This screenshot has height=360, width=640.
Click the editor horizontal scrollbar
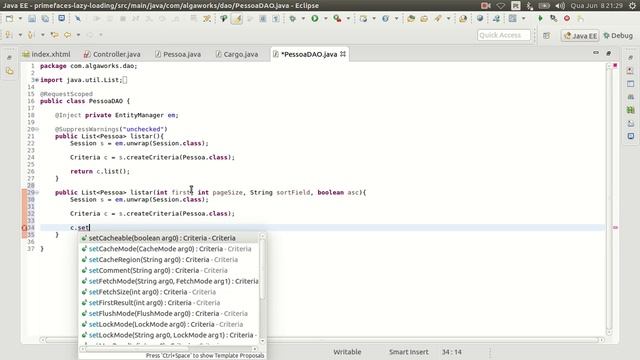click(322, 340)
